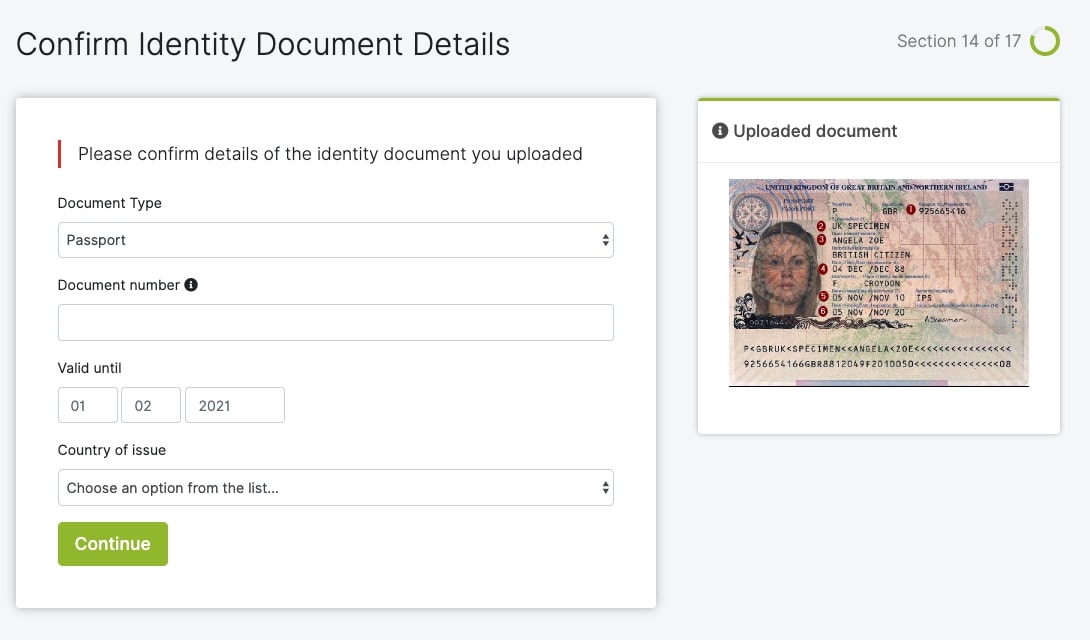Click the green Continue button
The image size is (1090, 640).
pos(113,543)
